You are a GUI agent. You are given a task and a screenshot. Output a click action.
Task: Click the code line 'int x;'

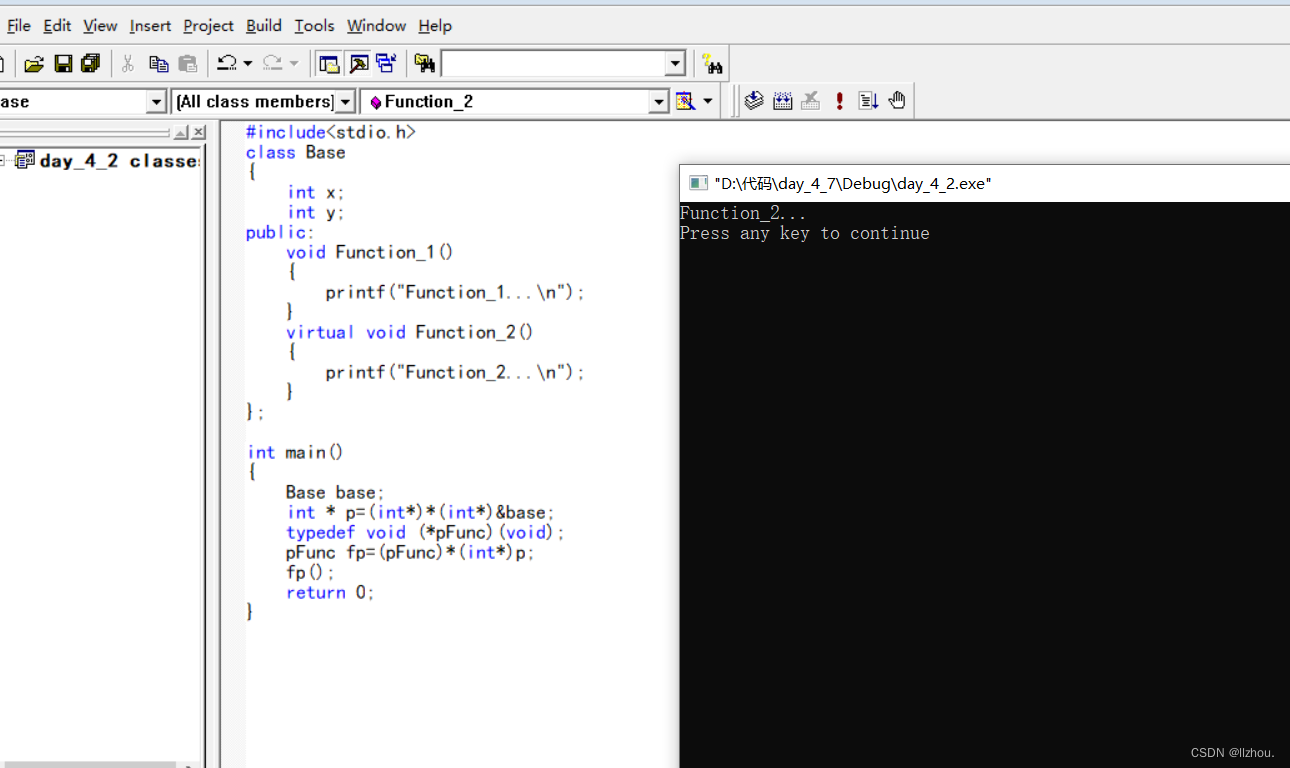[x=315, y=192]
